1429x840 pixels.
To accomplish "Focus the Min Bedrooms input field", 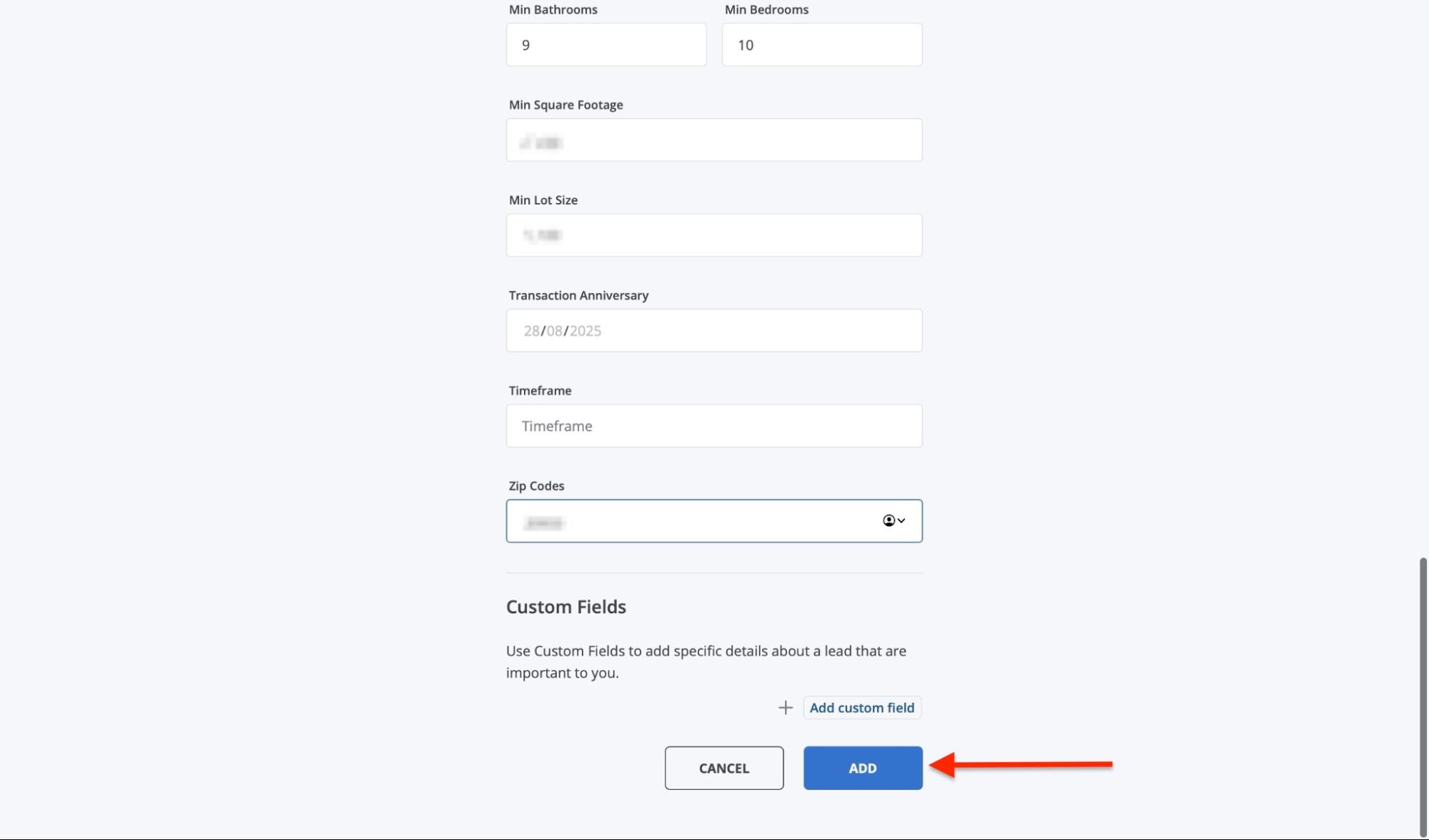I will coord(821,45).
